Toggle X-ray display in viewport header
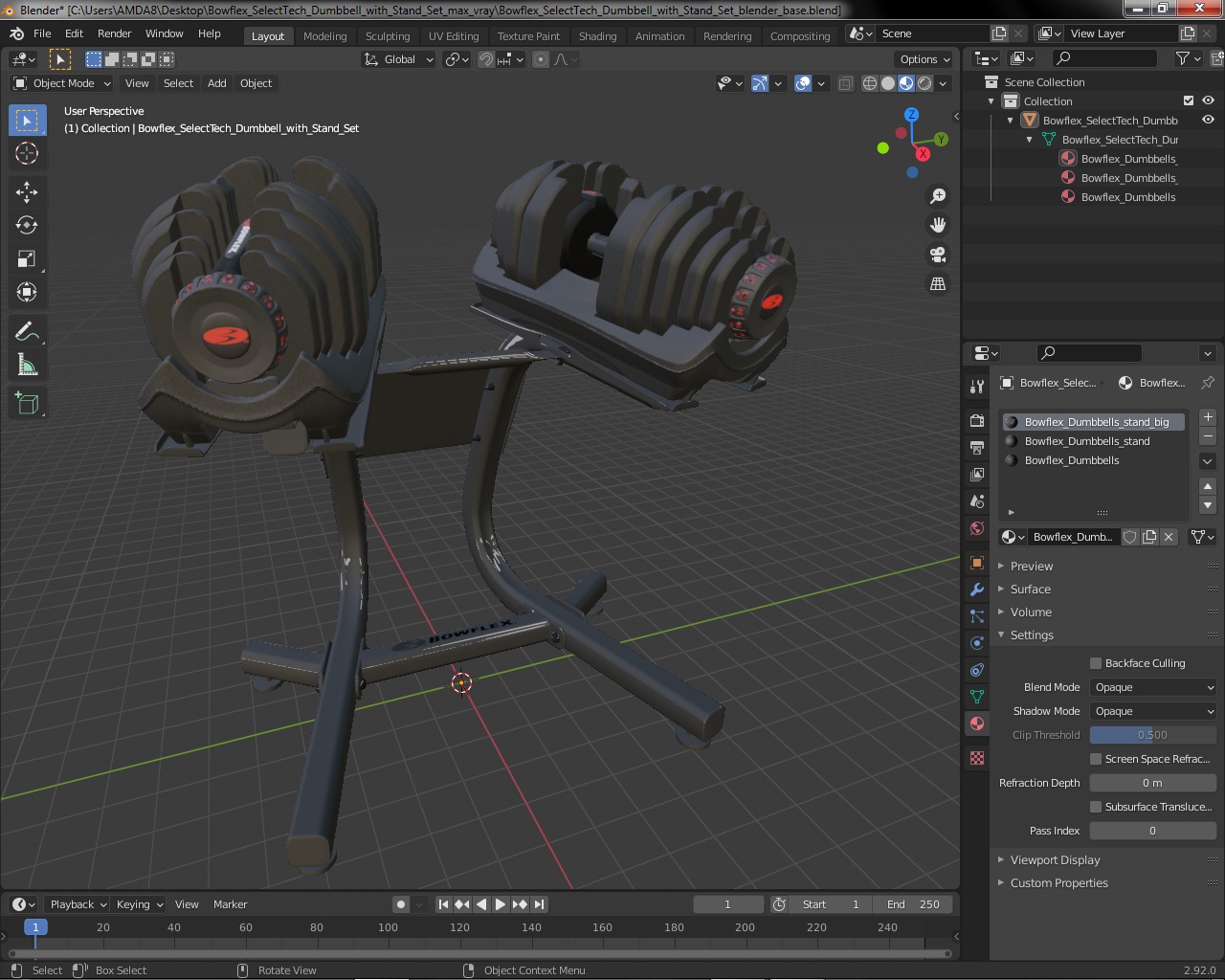 point(846,83)
